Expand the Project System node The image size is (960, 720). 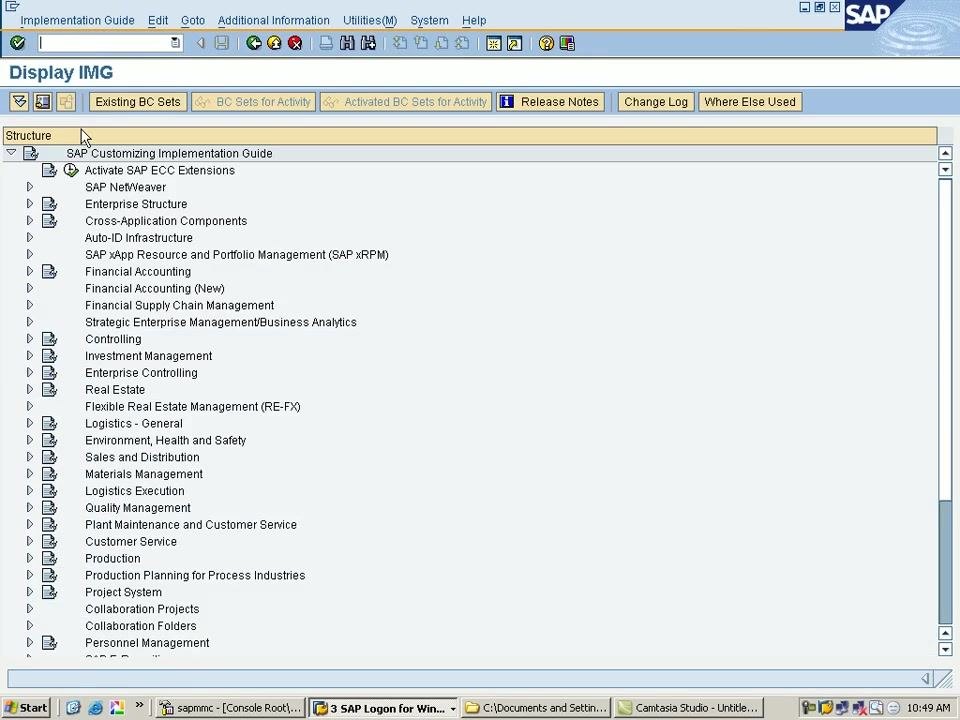29,592
